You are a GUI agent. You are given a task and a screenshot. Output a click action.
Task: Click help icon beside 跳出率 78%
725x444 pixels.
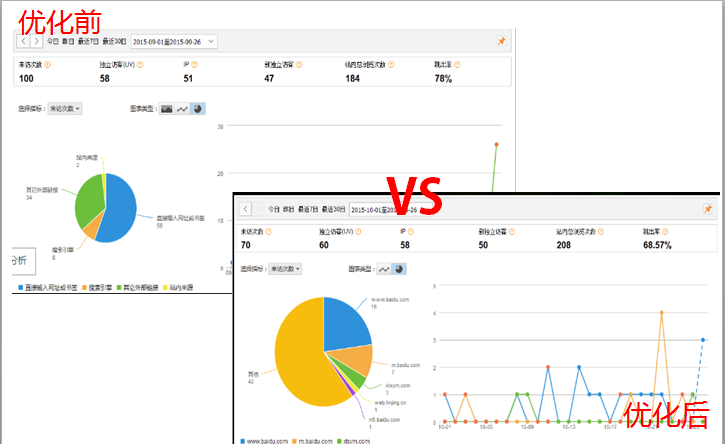coord(460,65)
